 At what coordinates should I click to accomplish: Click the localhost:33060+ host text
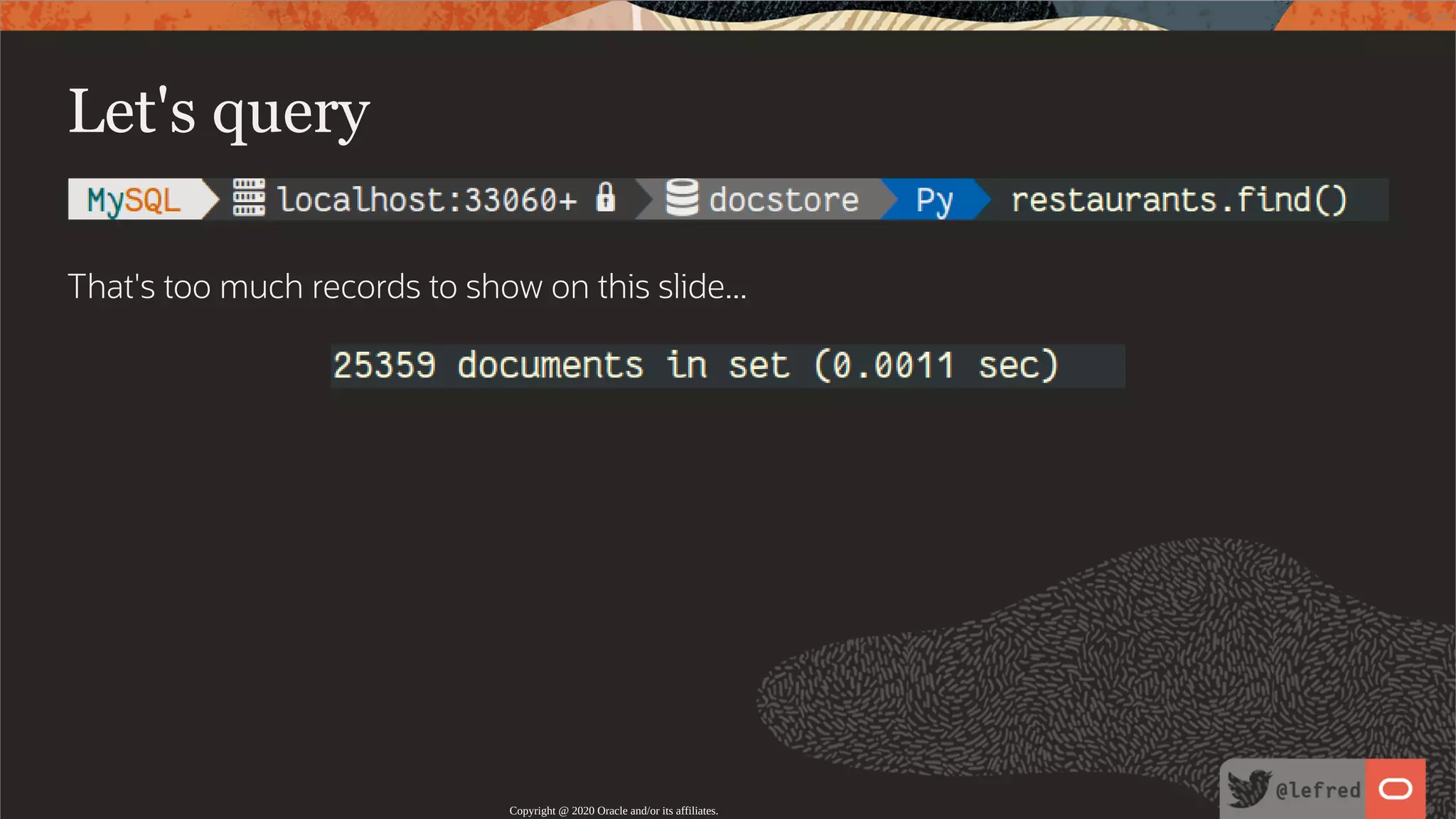427,200
